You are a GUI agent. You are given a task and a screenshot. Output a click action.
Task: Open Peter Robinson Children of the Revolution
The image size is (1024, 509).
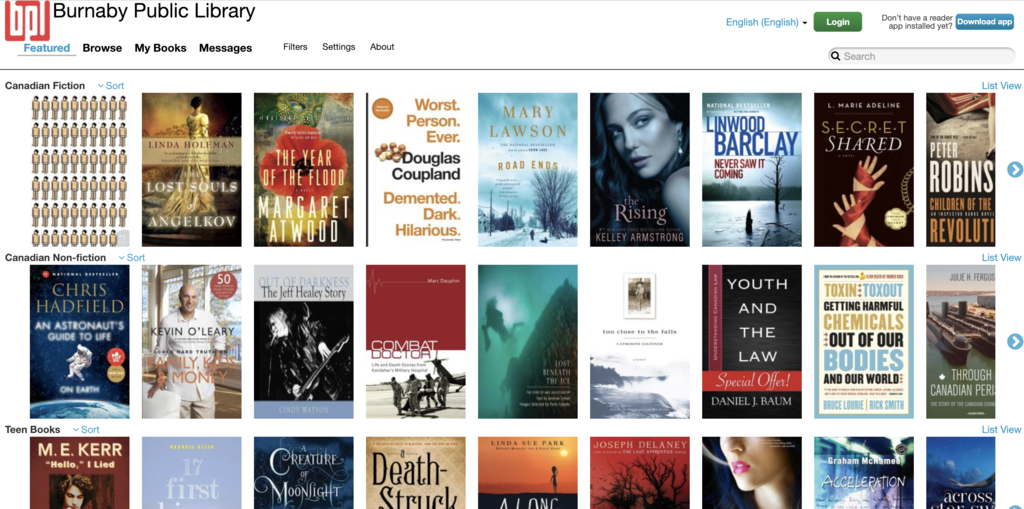click(961, 170)
